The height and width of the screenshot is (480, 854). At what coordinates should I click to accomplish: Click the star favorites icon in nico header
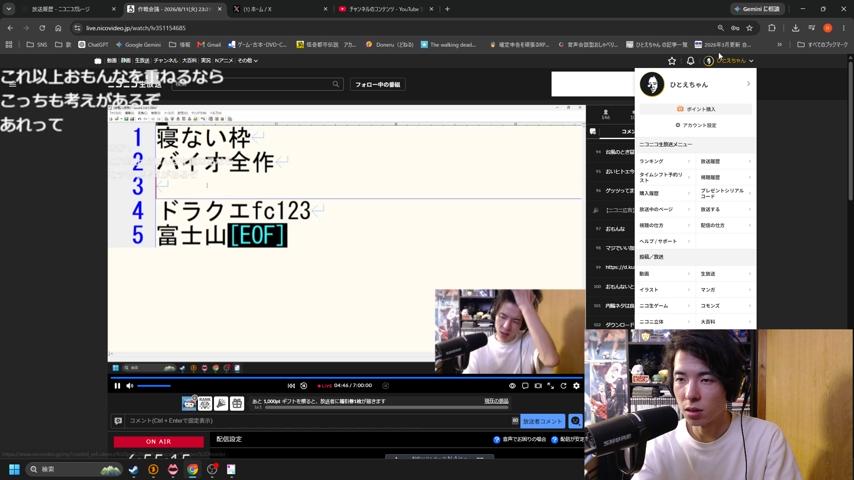pos(672,61)
